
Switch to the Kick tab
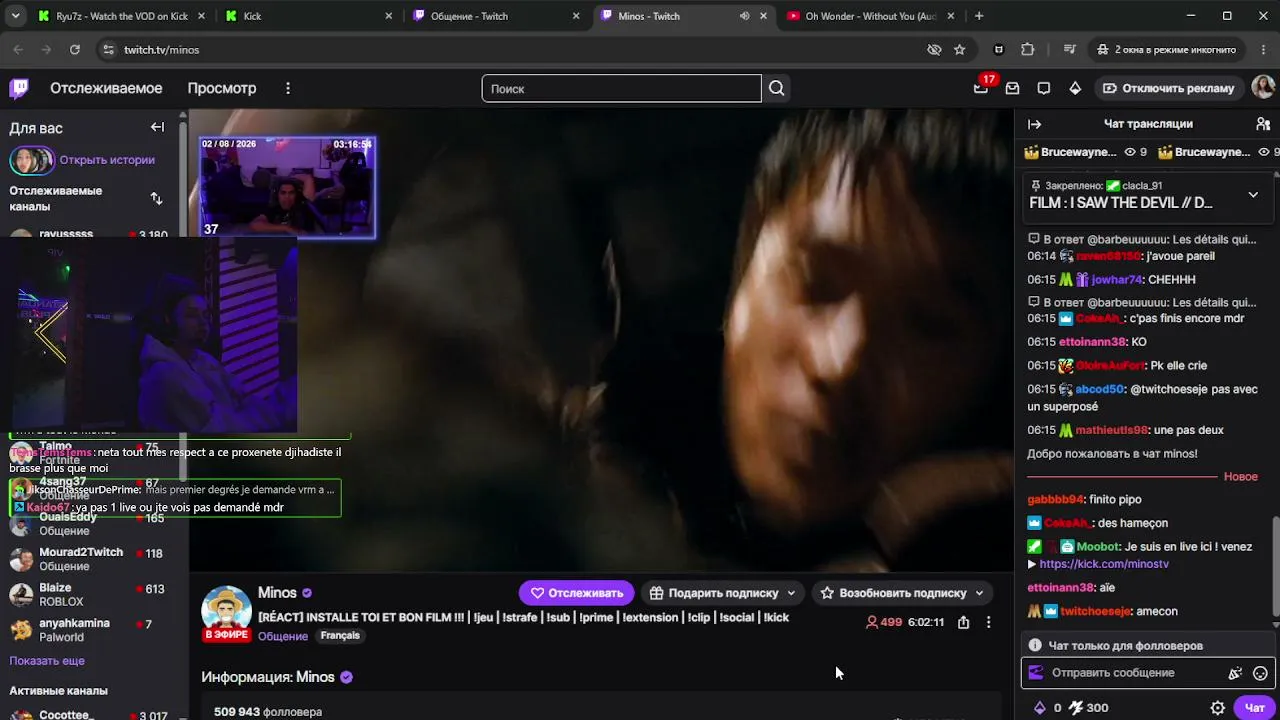click(309, 16)
